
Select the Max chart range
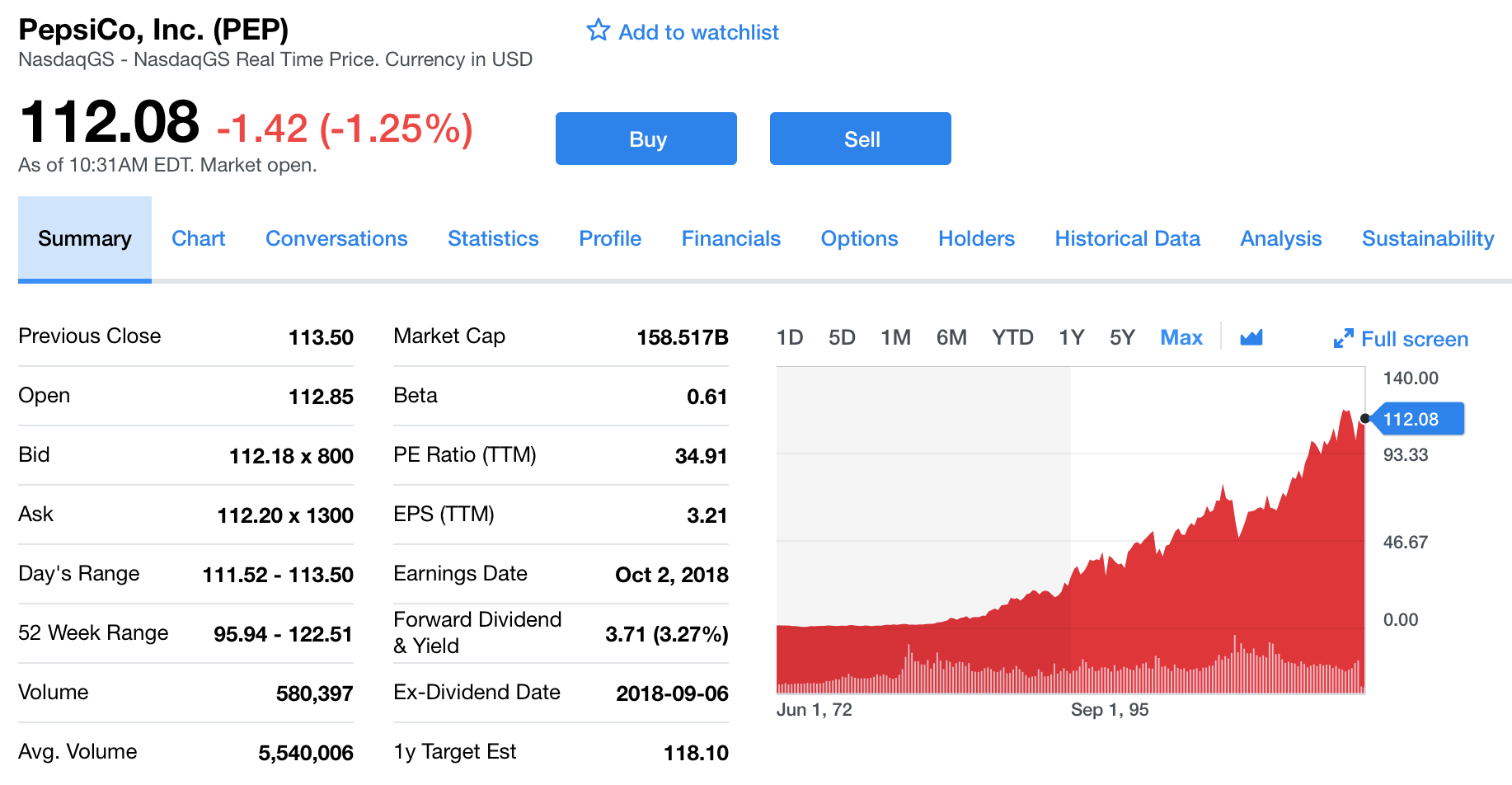(1181, 337)
